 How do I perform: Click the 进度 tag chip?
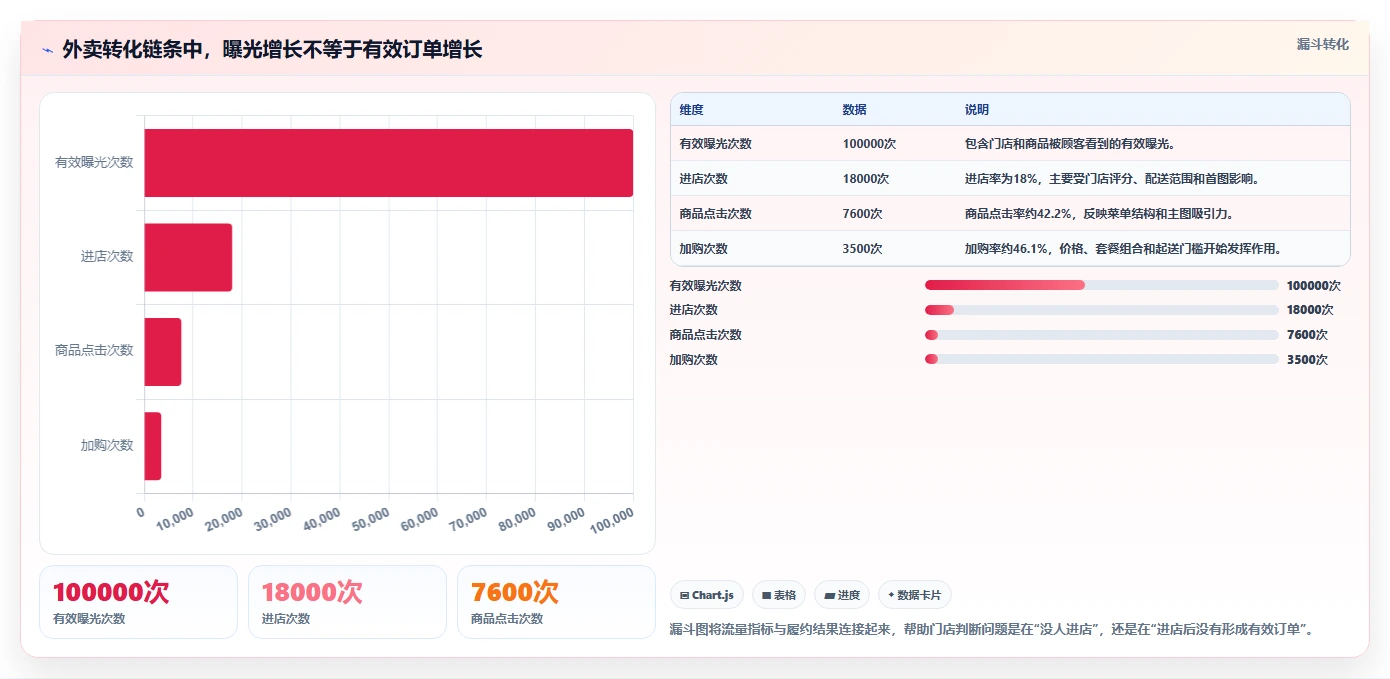coord(842,595)
